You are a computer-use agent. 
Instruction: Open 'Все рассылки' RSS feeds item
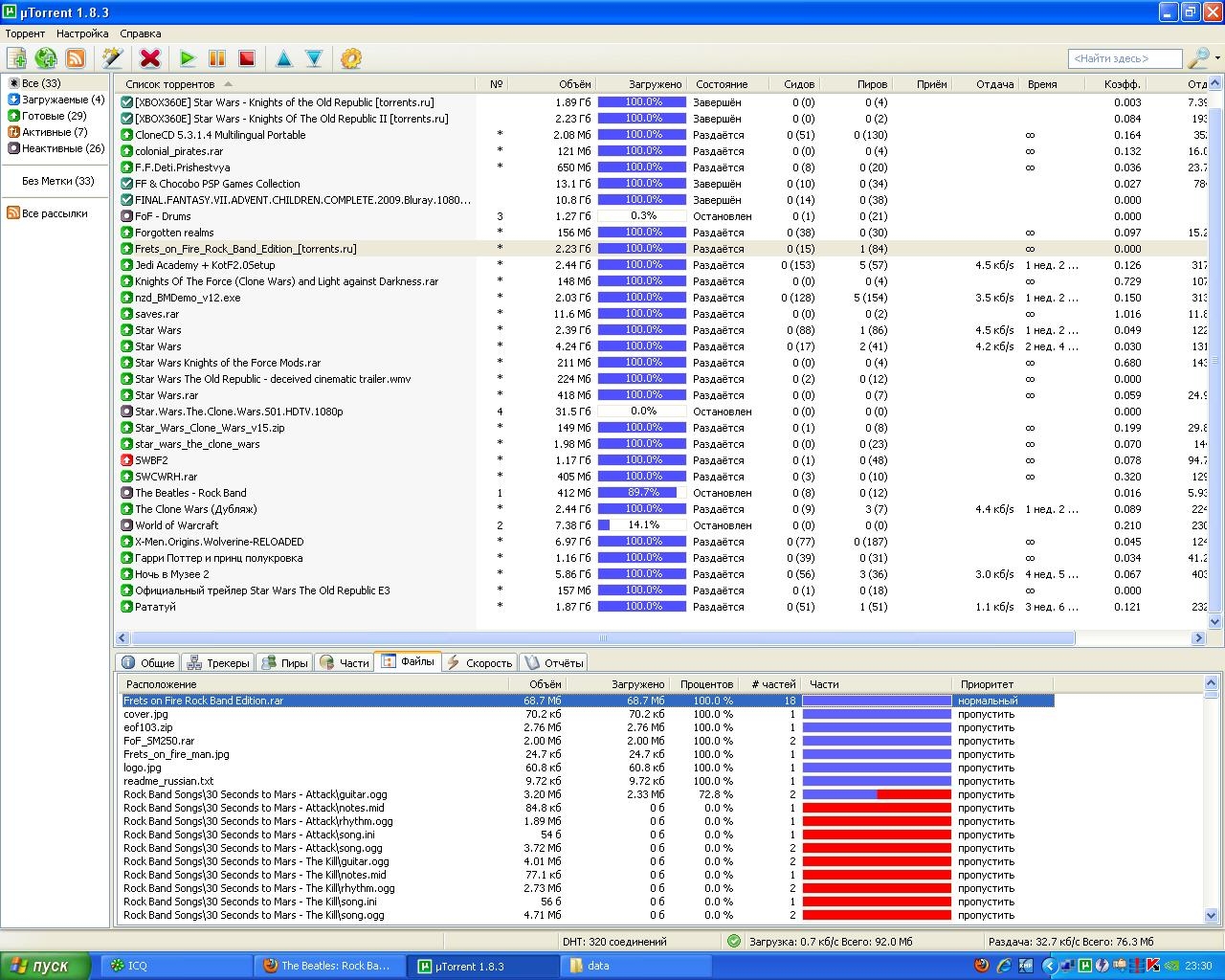pyautogui.click(x=47, y=213)
